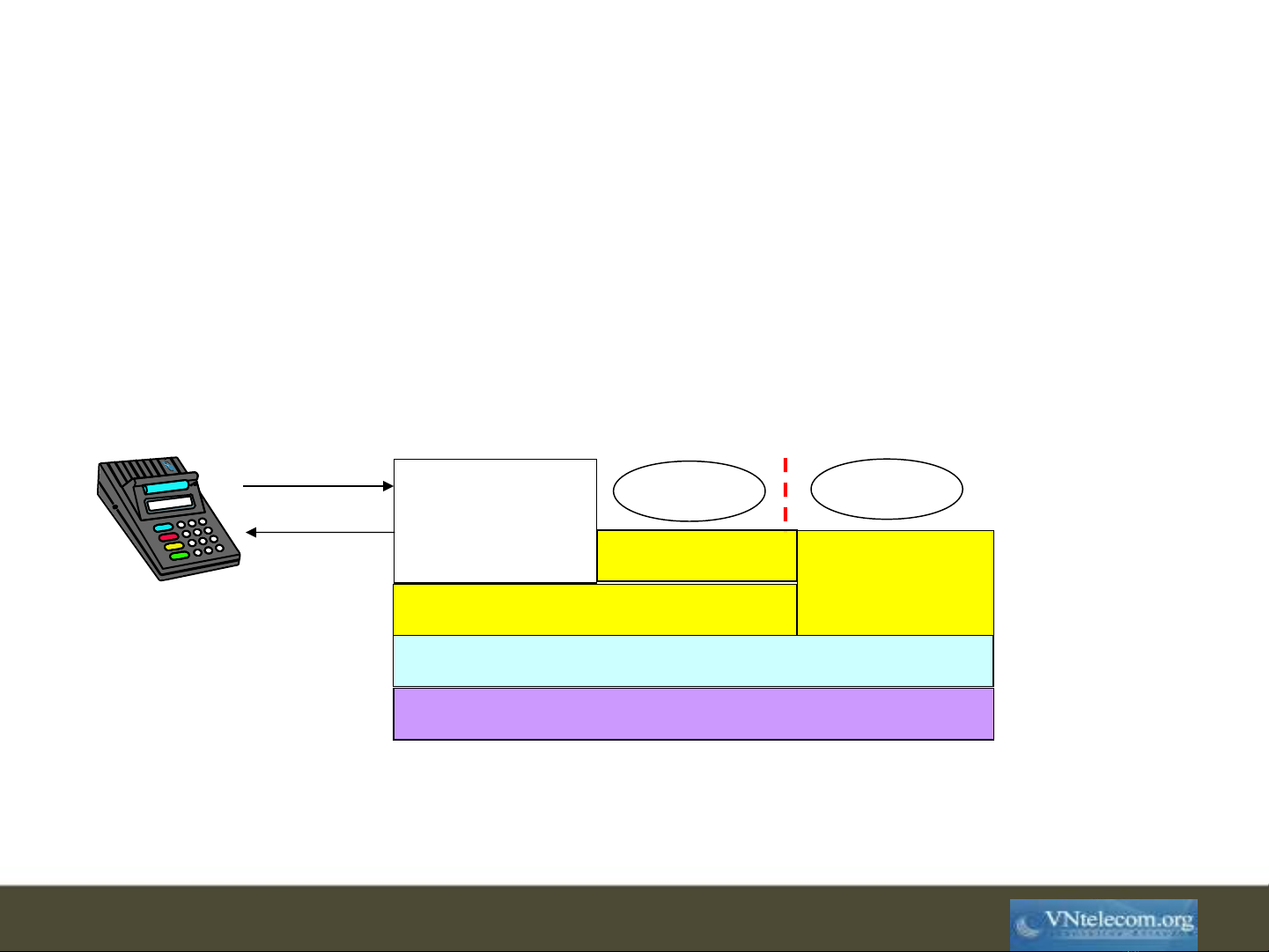1269x952 pixels.
Task: Select the tall yellow block on the right
Action: [x=895, y=582]
